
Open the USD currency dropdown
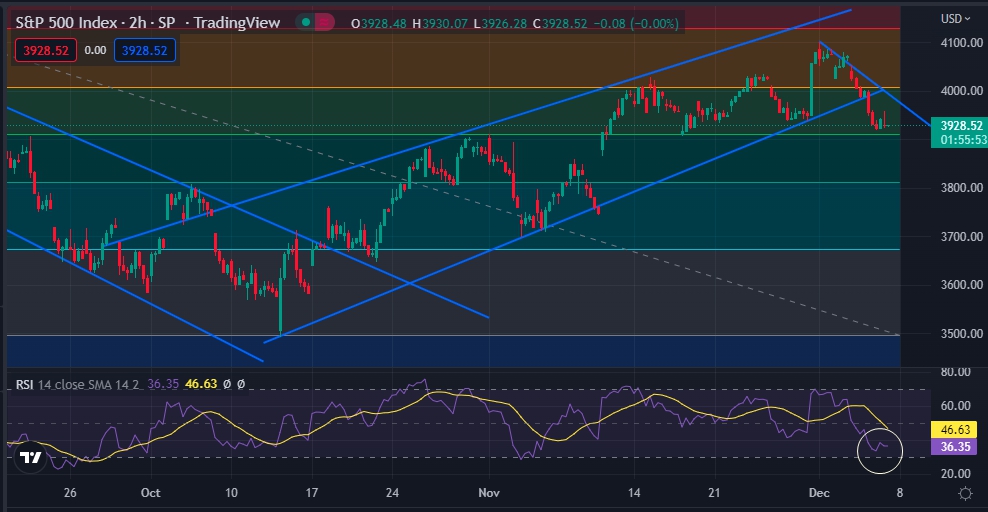tap(955, 19)
